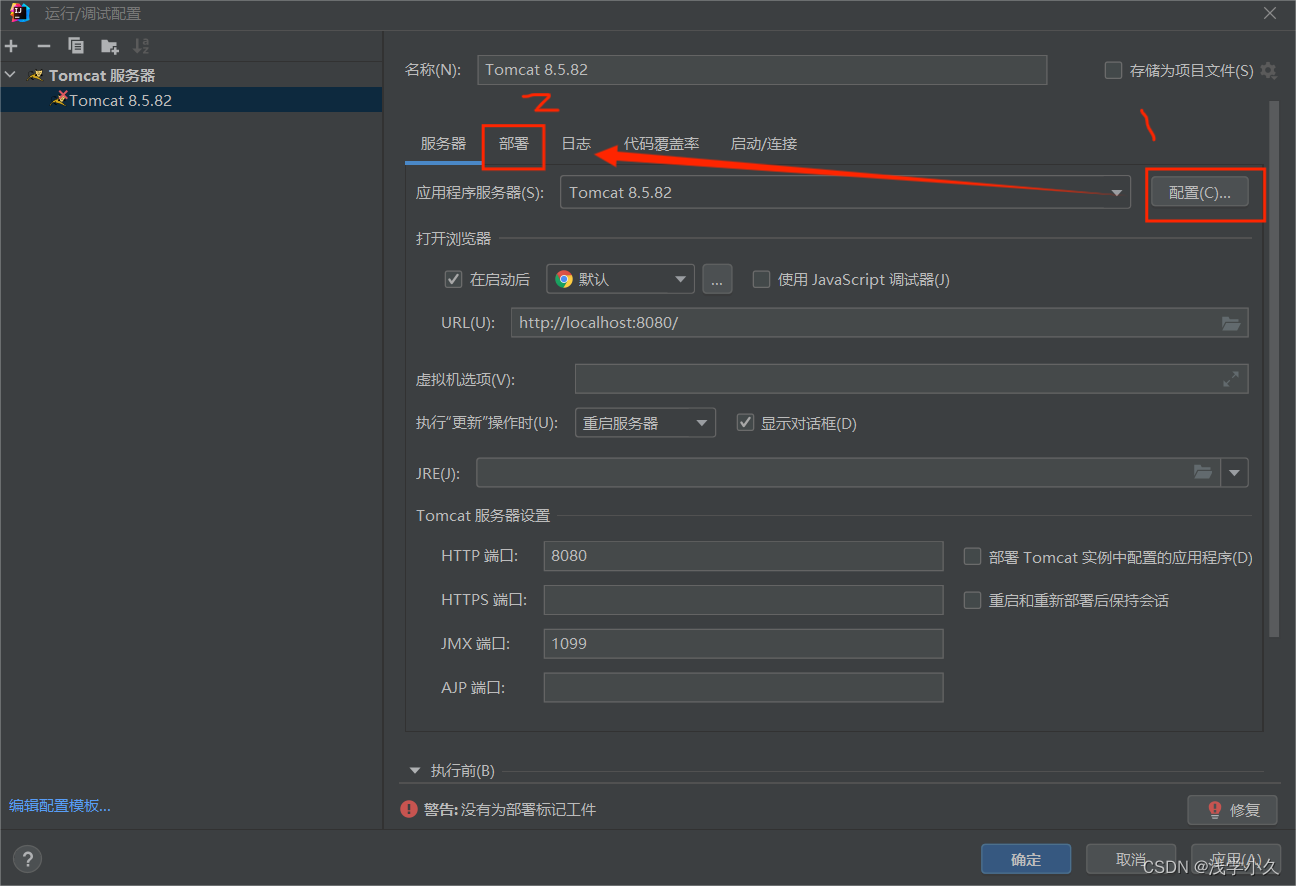The height and width of the screenshot is (886, 1296).
Task: Click the Tomcat server group icon
Action: pyautogui.click(x=36, y=75)
